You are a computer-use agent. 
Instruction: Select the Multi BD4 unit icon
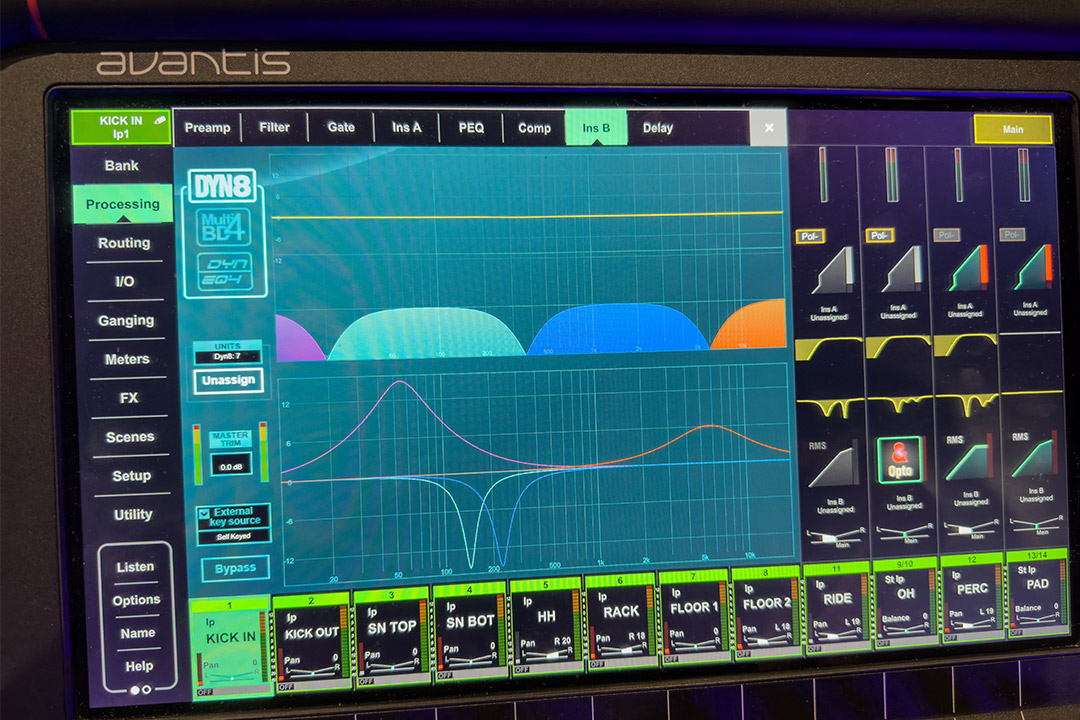pos(223,227)
